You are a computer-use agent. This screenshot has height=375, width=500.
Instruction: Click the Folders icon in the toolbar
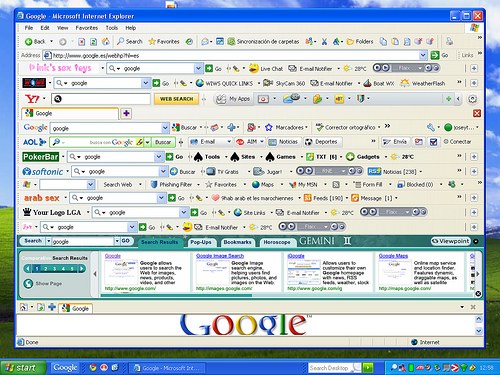coord(350,42)
